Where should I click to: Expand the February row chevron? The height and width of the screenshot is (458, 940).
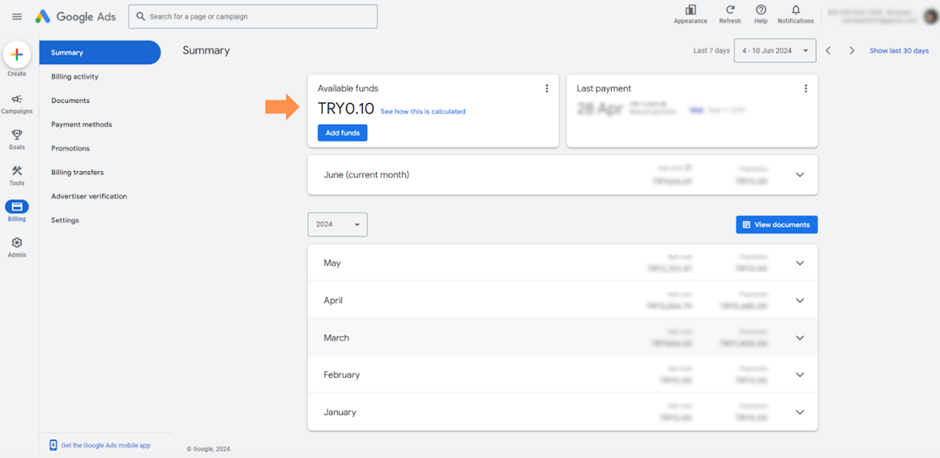click(x=800, y=375)
